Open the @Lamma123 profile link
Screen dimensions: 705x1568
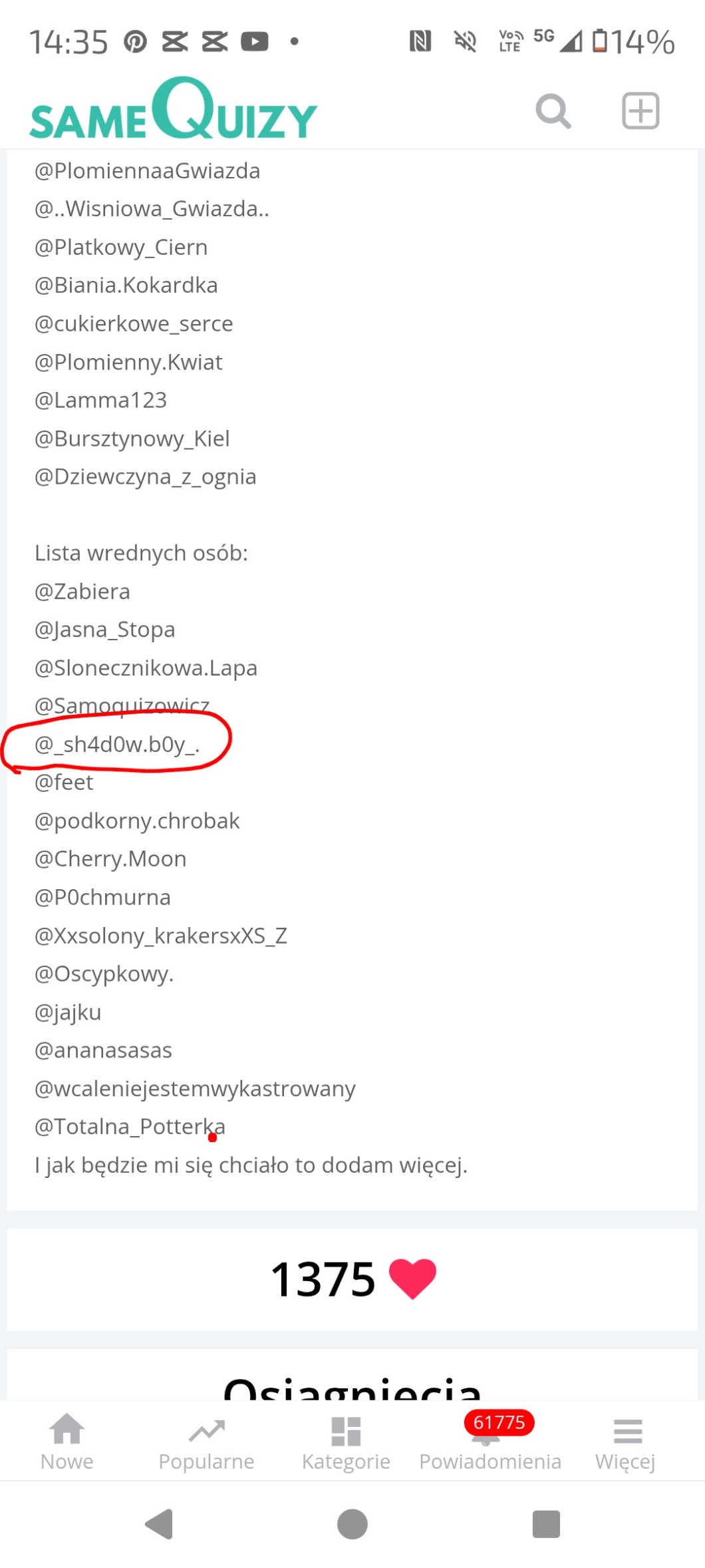click(x=101, y=400)
